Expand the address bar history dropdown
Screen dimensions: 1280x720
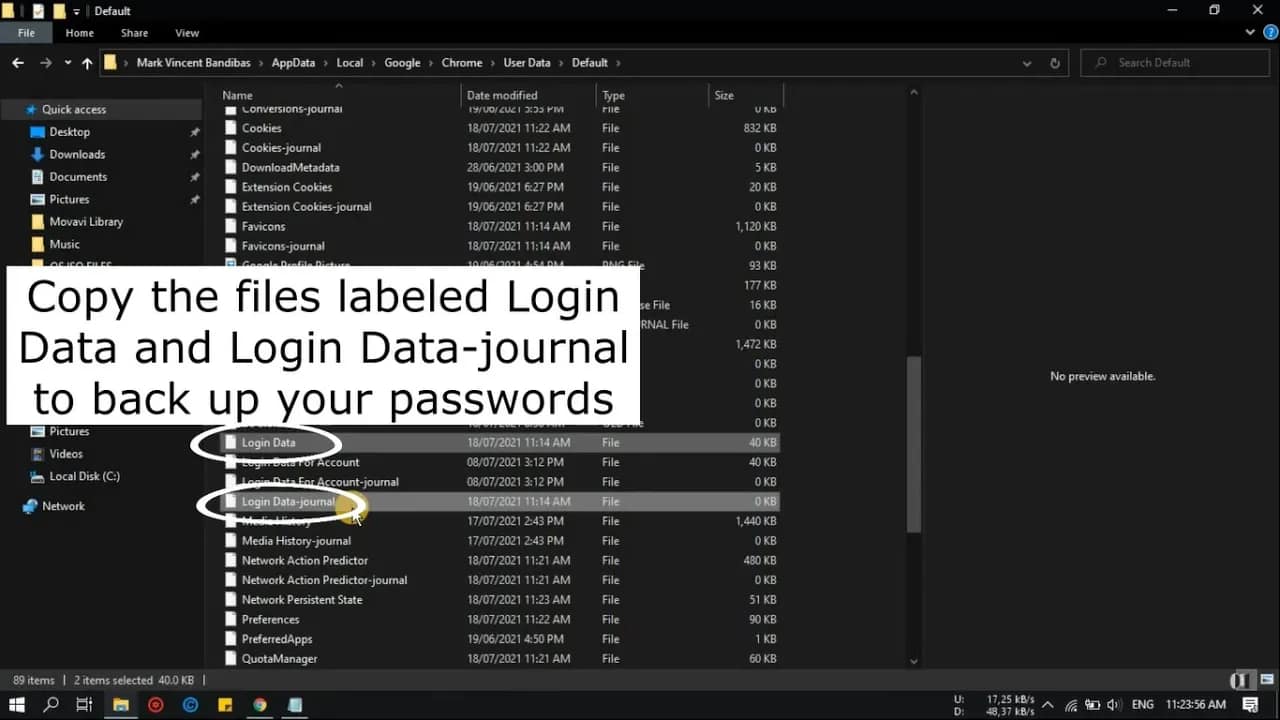1027,63
